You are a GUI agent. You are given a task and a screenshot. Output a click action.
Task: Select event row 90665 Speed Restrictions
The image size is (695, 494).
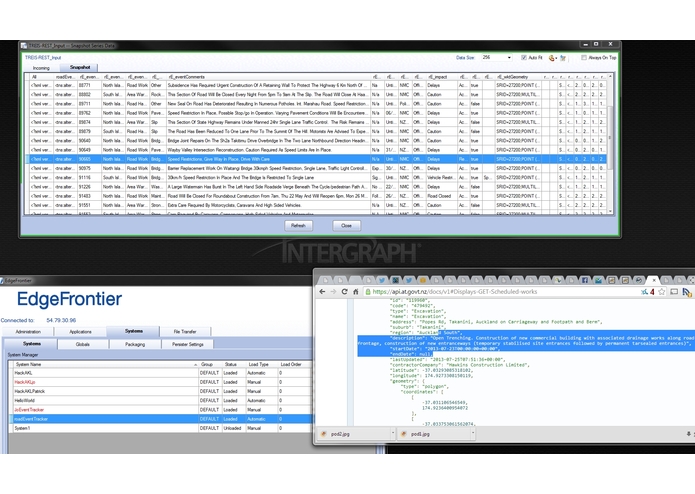pyautogui.click(x=316, y=159)
